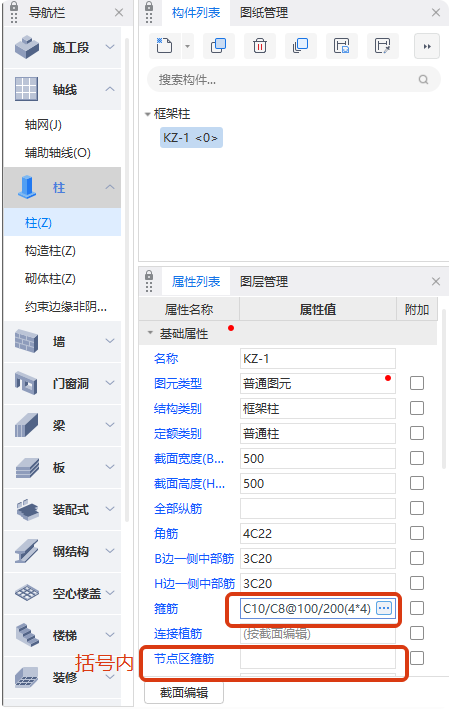
Task: Click the 轴线 grid icon
Action: [x=27, y=89]
